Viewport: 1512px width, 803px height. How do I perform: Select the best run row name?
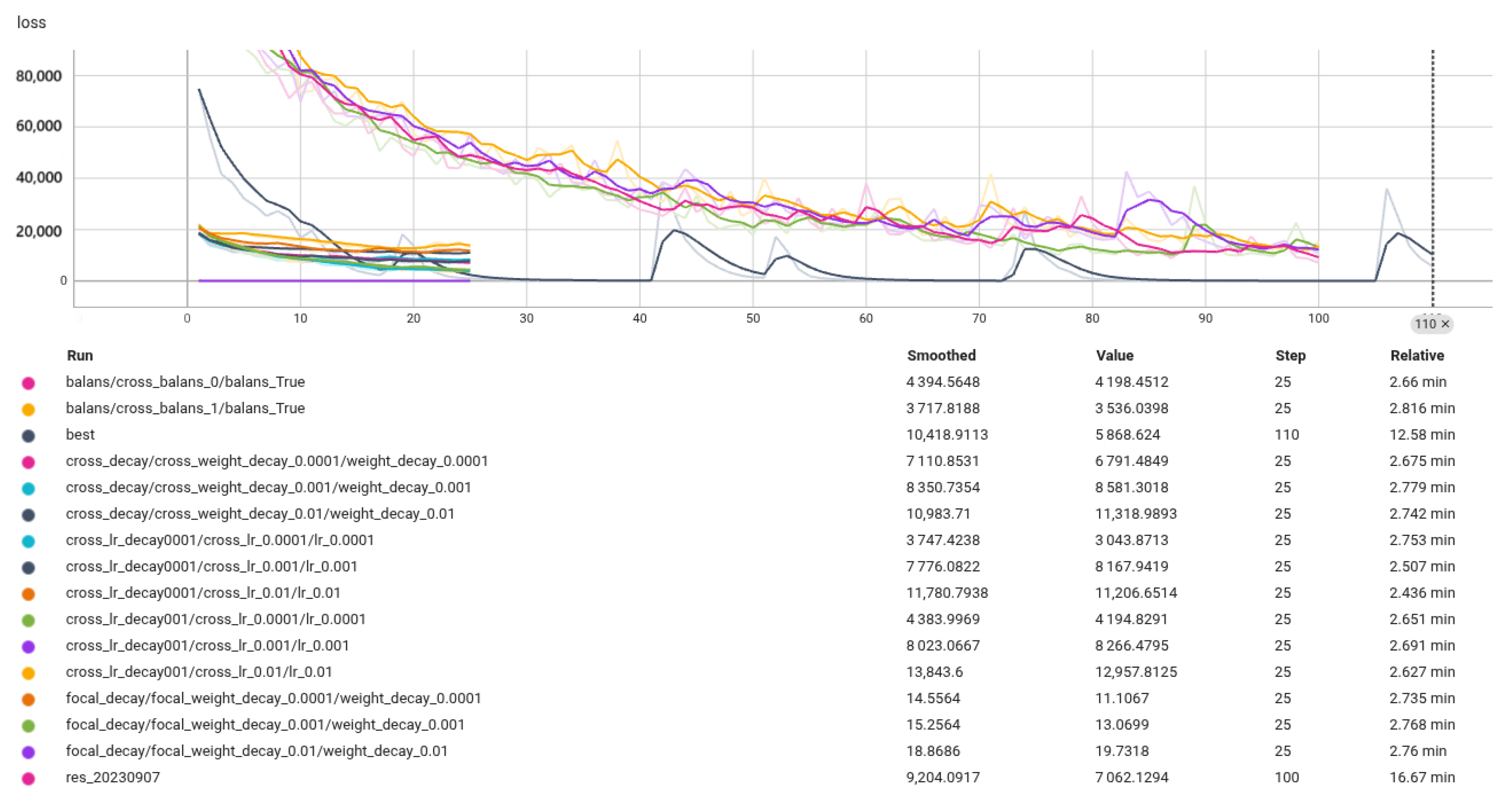[80, 435]
